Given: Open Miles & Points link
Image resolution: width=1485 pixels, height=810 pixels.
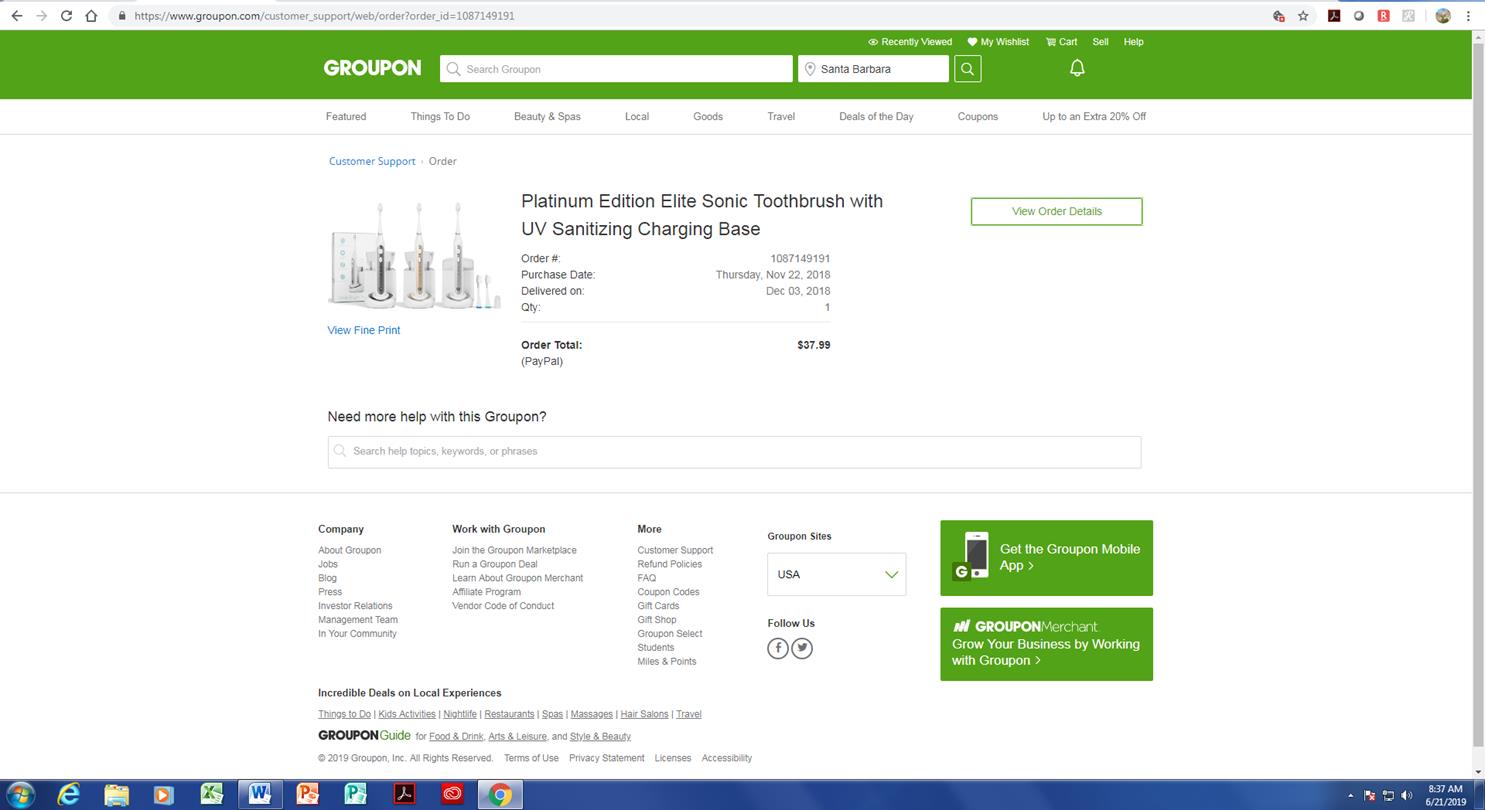Looking at the screenshot, I should coord(666,662).
